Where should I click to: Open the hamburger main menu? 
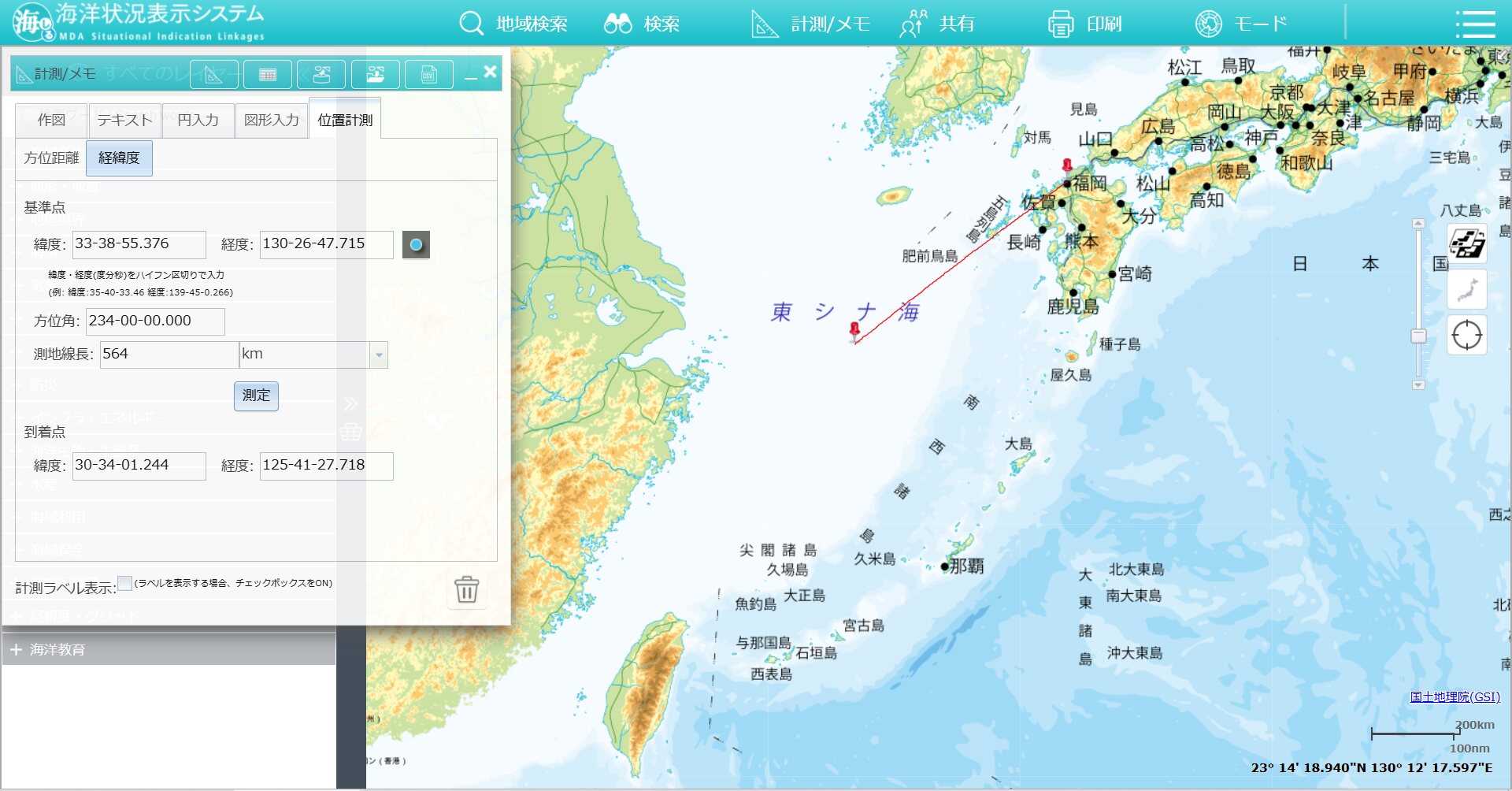pyautogui.click(x=1475, y=24)
